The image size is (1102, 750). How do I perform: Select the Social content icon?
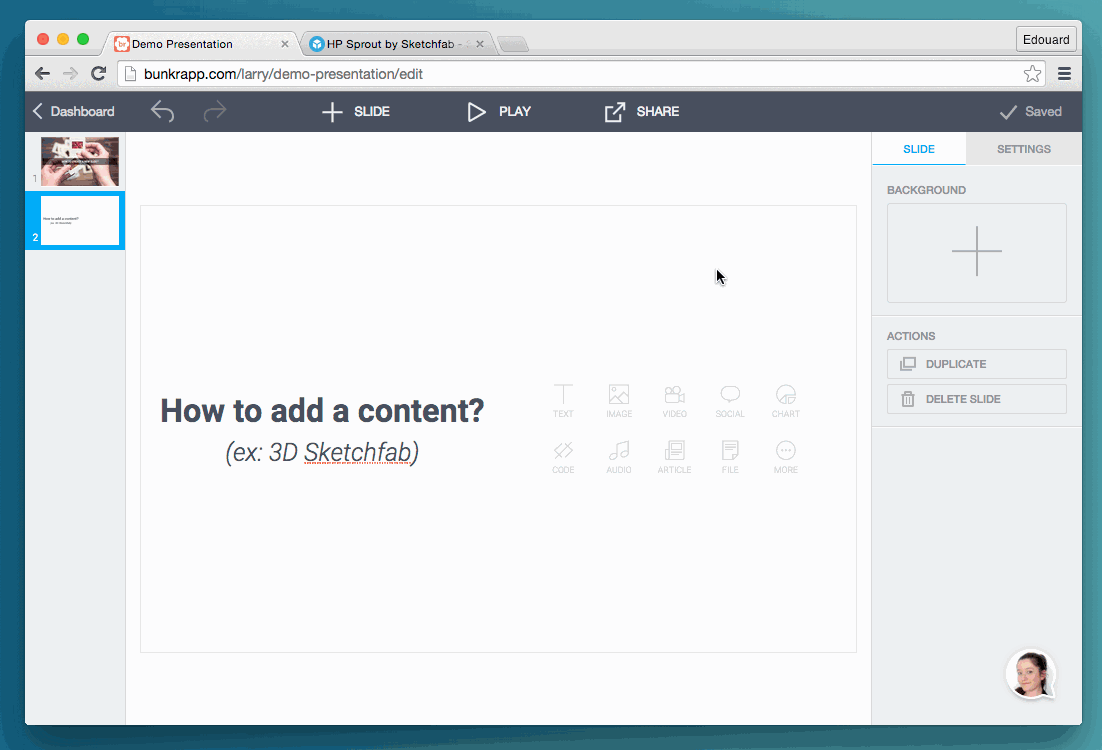tap(730, 399)
